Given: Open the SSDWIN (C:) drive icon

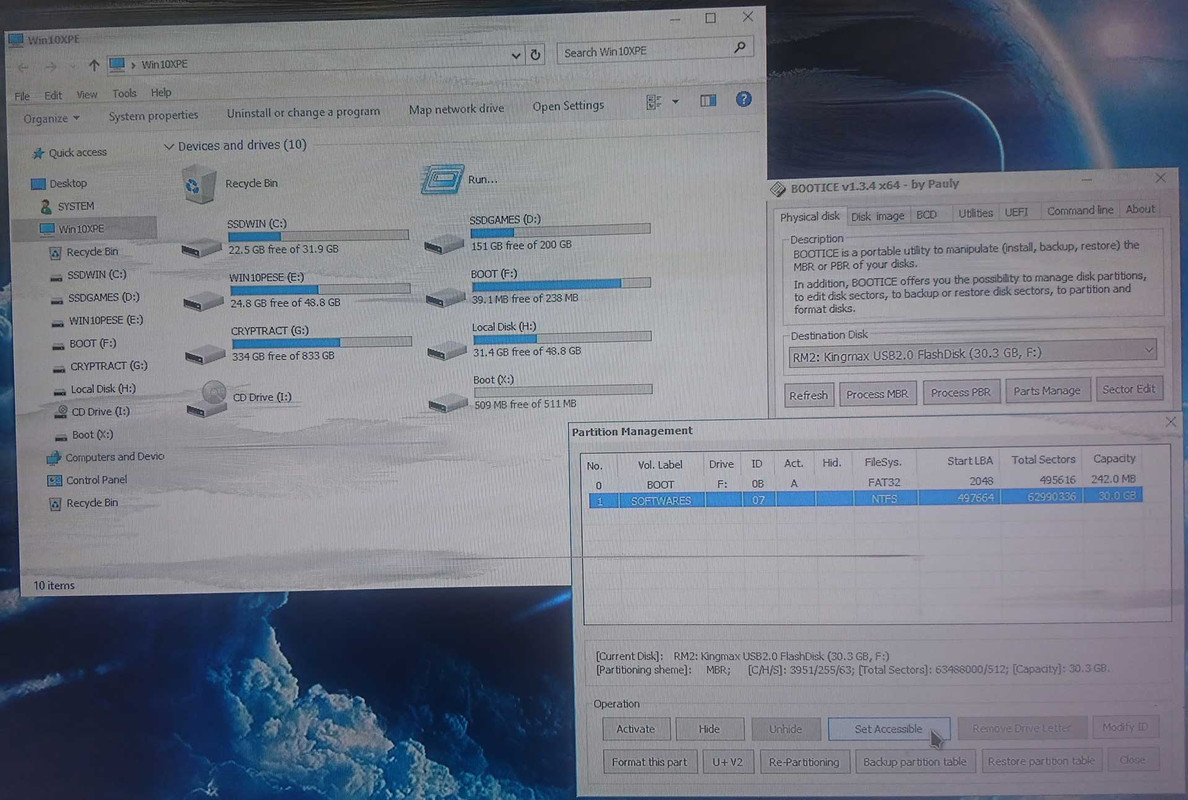Looking at the screenshot, I should pos(202,247).
